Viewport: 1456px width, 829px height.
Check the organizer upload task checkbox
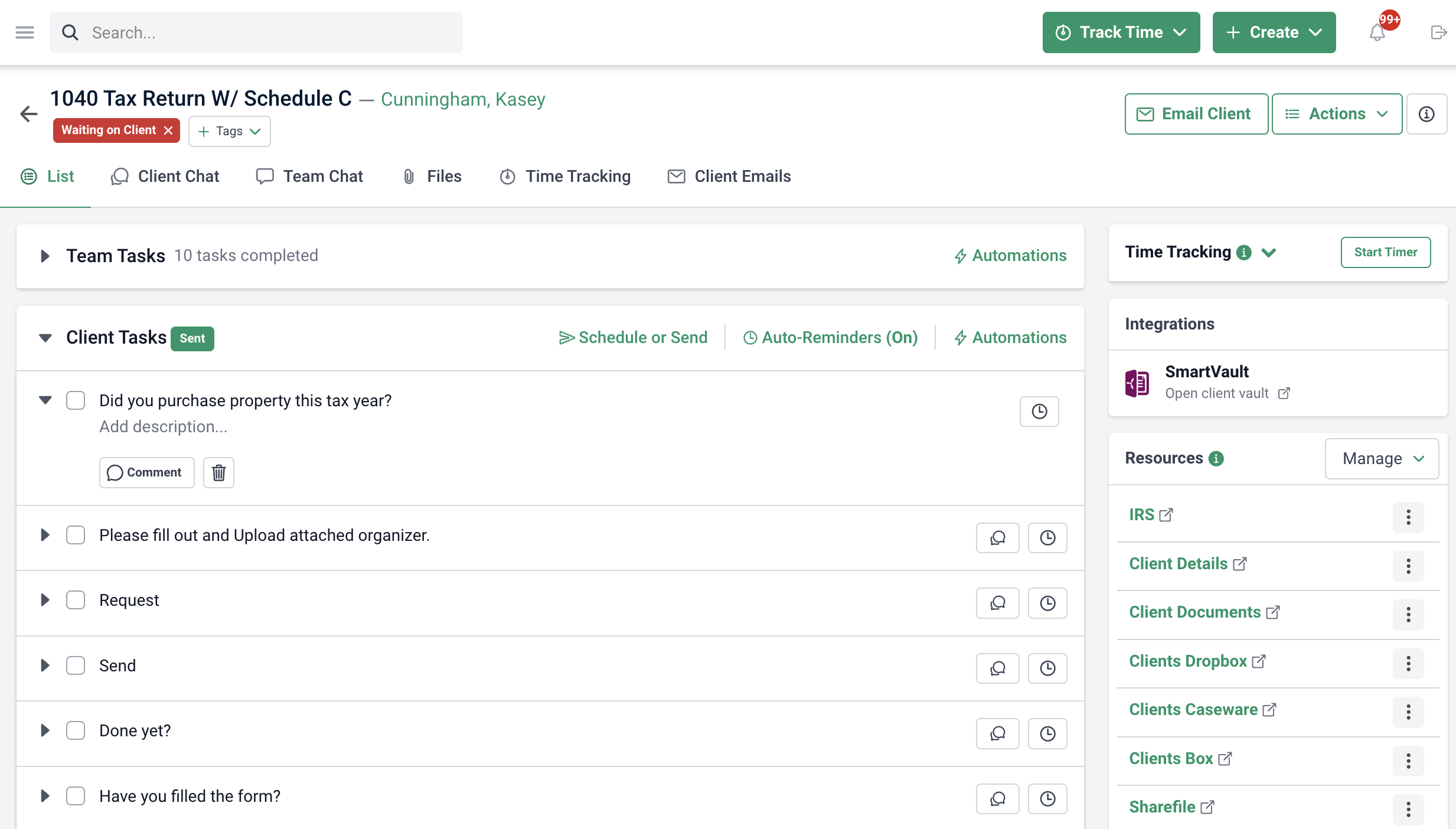tap(76, 535)
